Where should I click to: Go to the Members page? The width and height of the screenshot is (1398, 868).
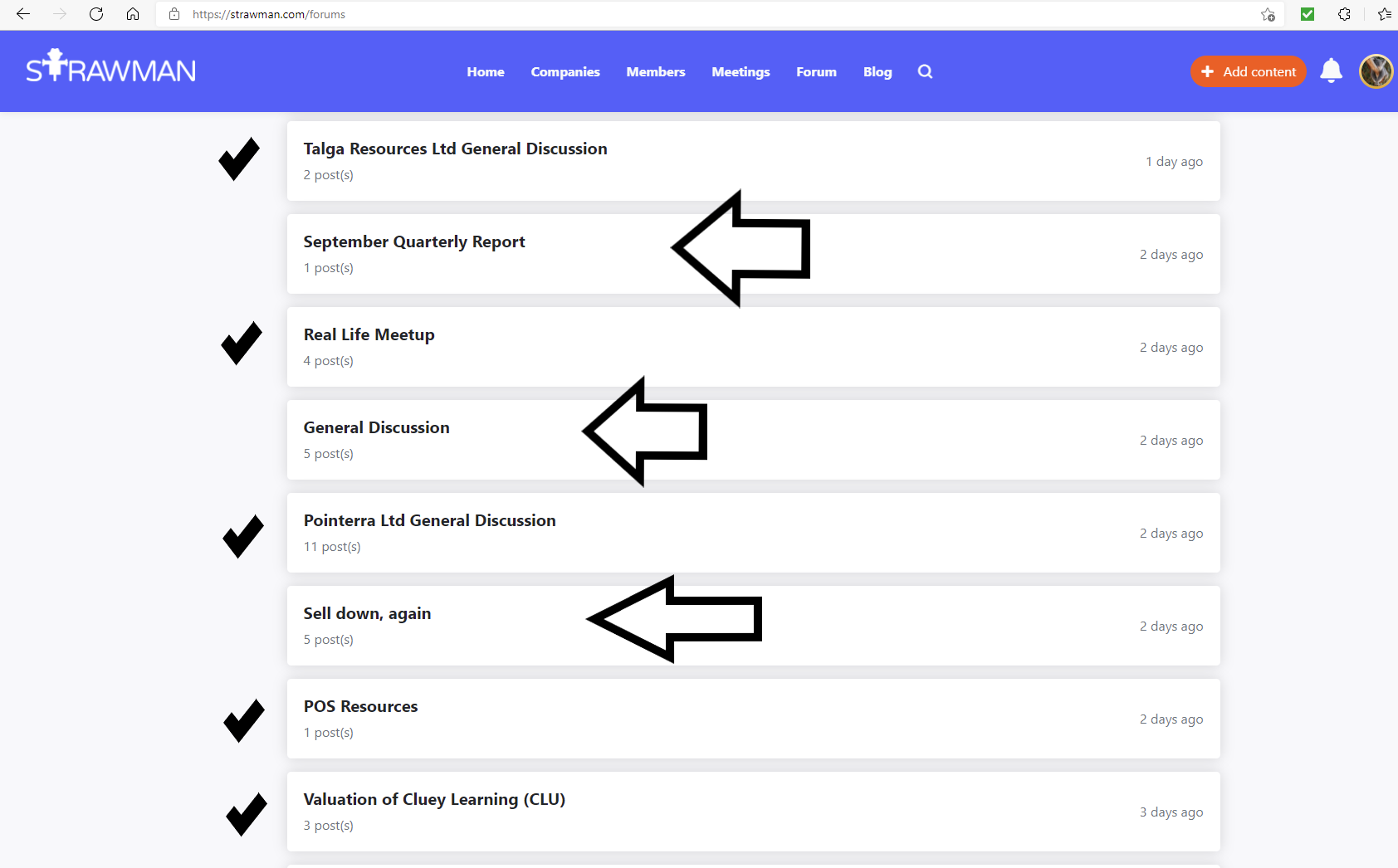(655, 72)
